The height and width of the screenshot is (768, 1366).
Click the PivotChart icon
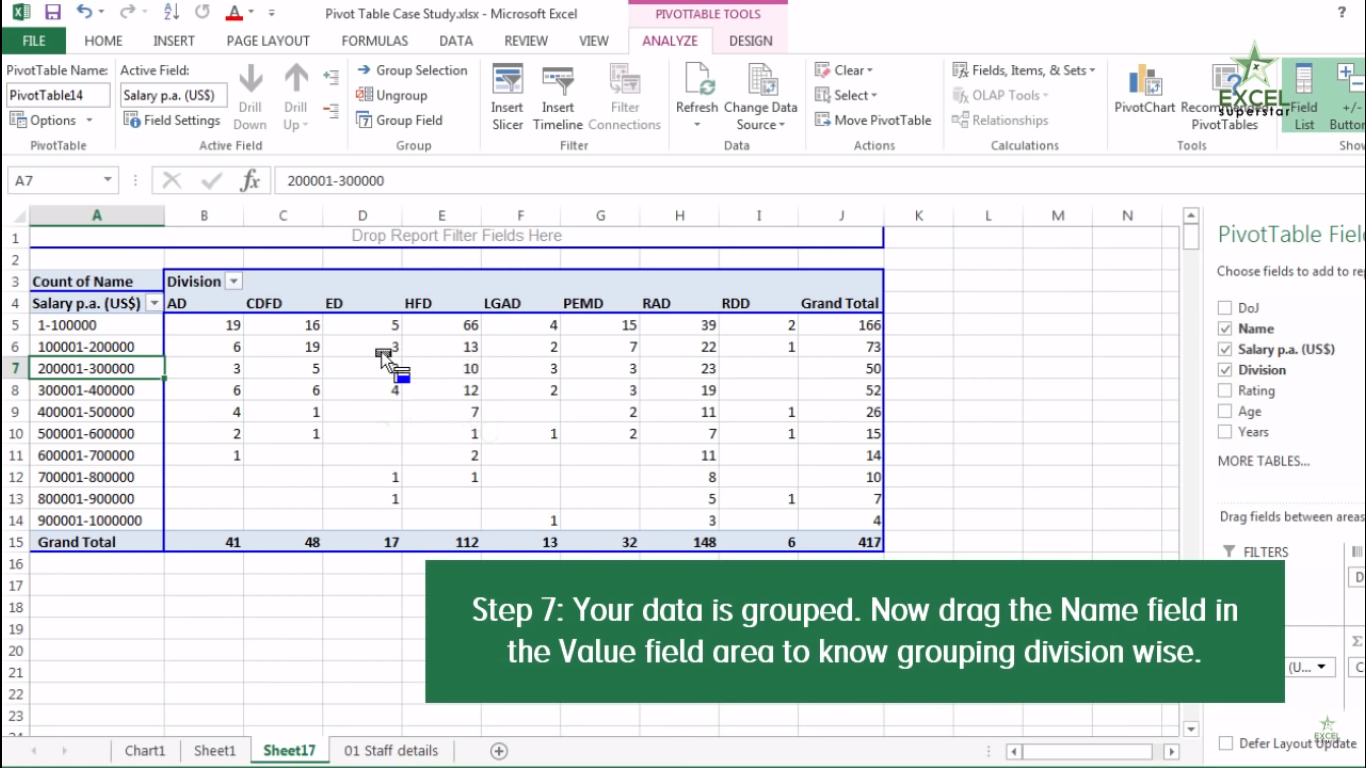(x=1144, y=80)
